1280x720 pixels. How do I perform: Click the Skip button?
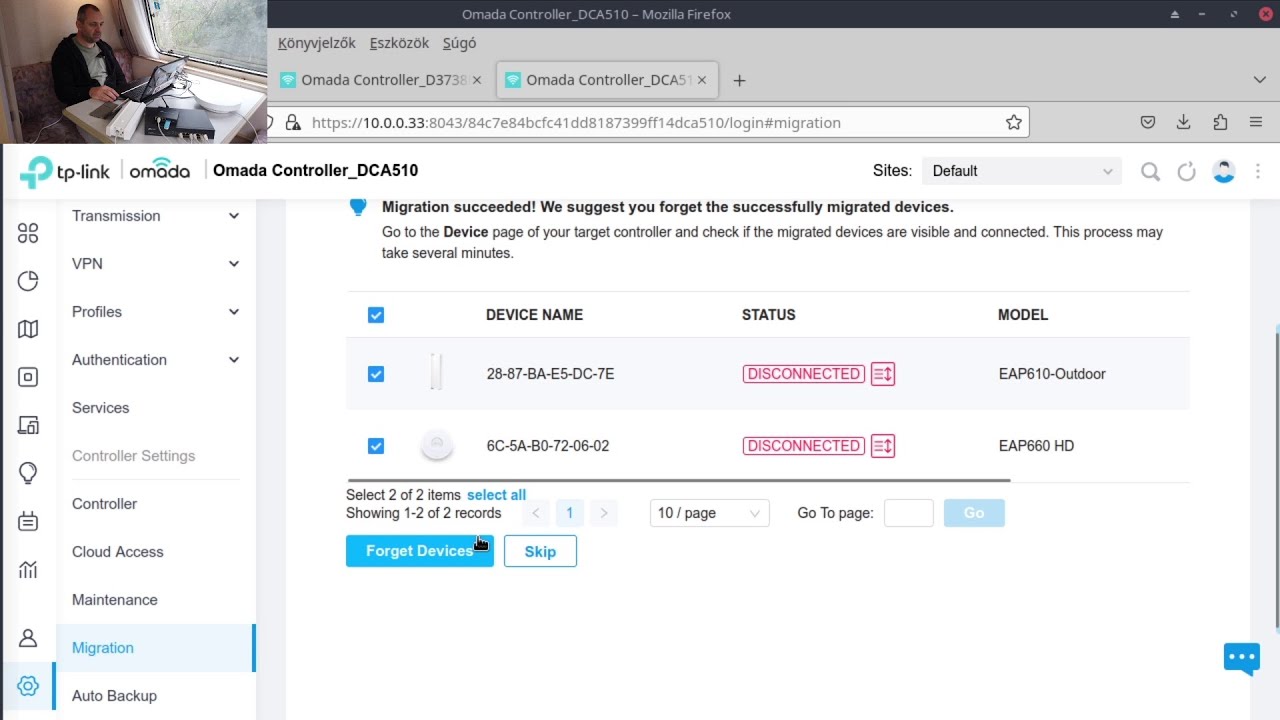[x=540, y=551]
